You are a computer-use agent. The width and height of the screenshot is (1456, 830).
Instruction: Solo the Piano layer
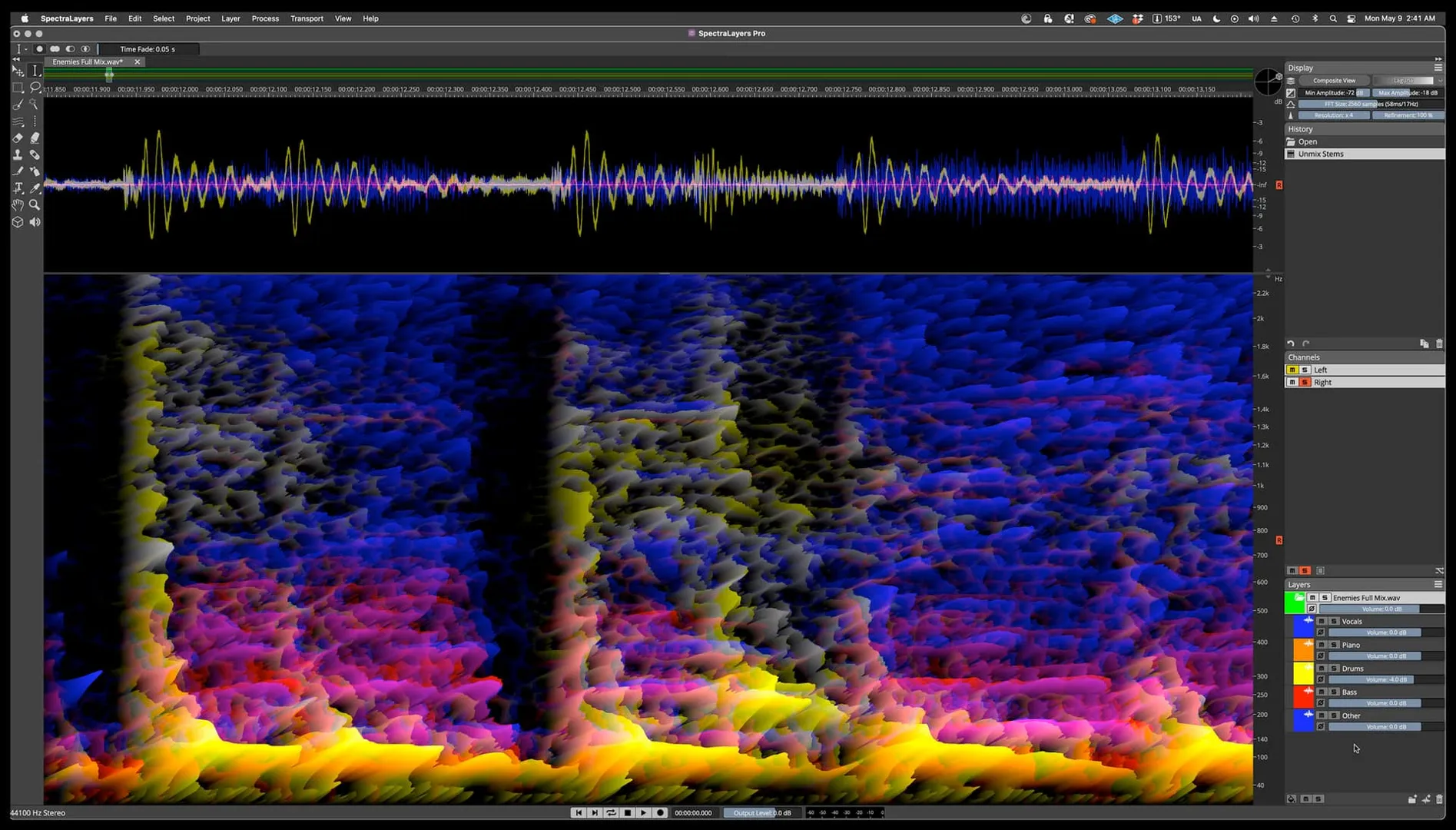[1334, 645]
